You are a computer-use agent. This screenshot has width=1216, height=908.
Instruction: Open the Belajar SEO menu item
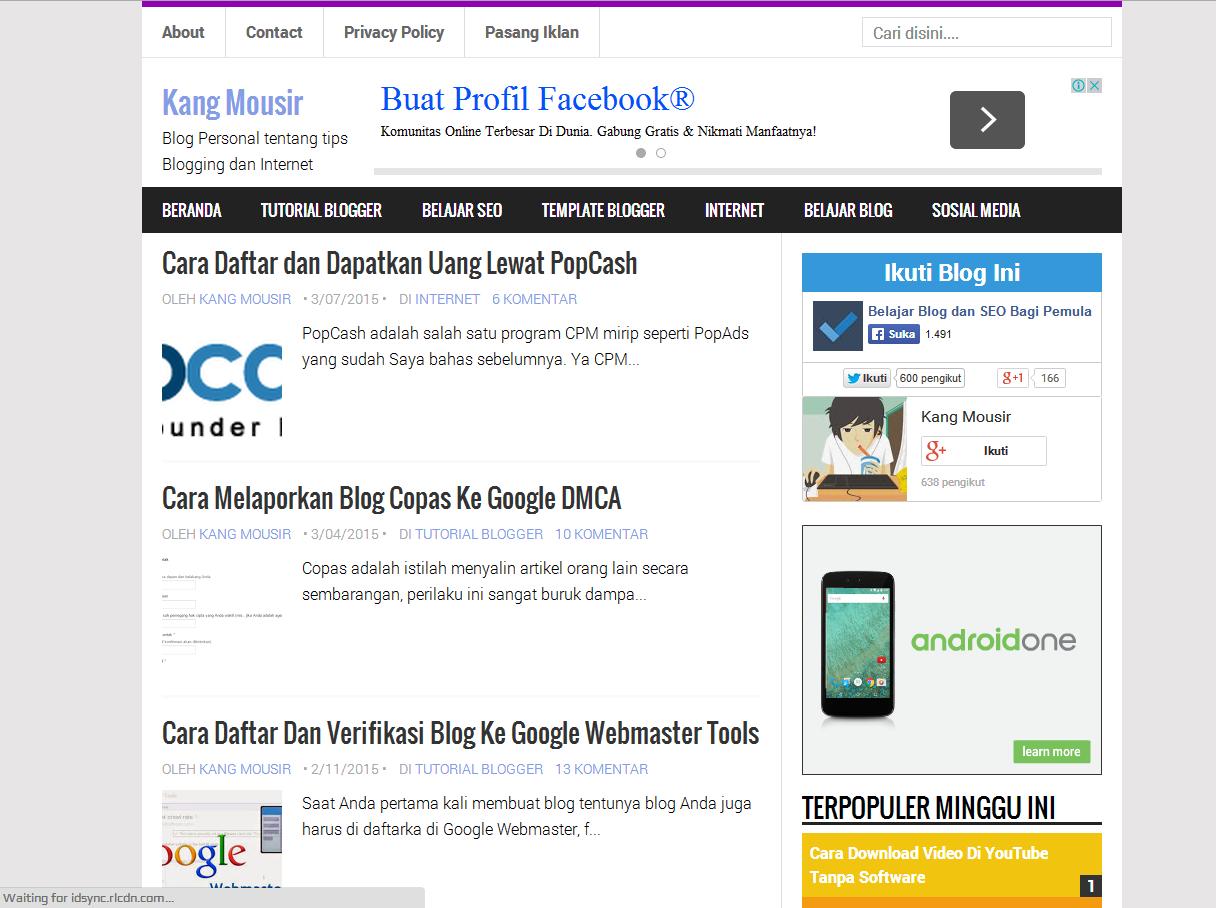(x=462, y=210)
